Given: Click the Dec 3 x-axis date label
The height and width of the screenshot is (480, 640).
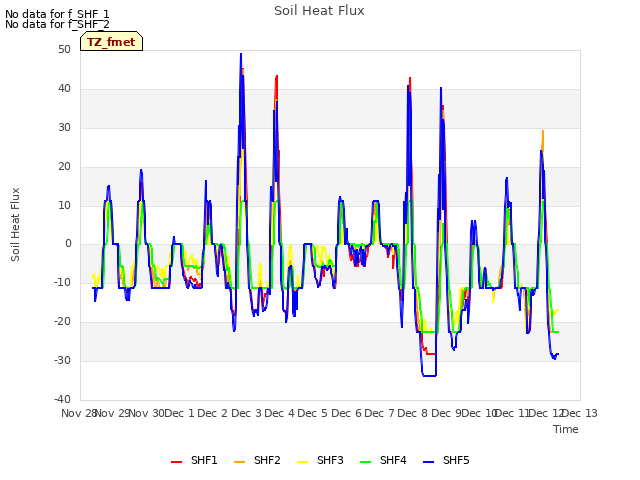Looking at the screenshot, I should point(246,413).
